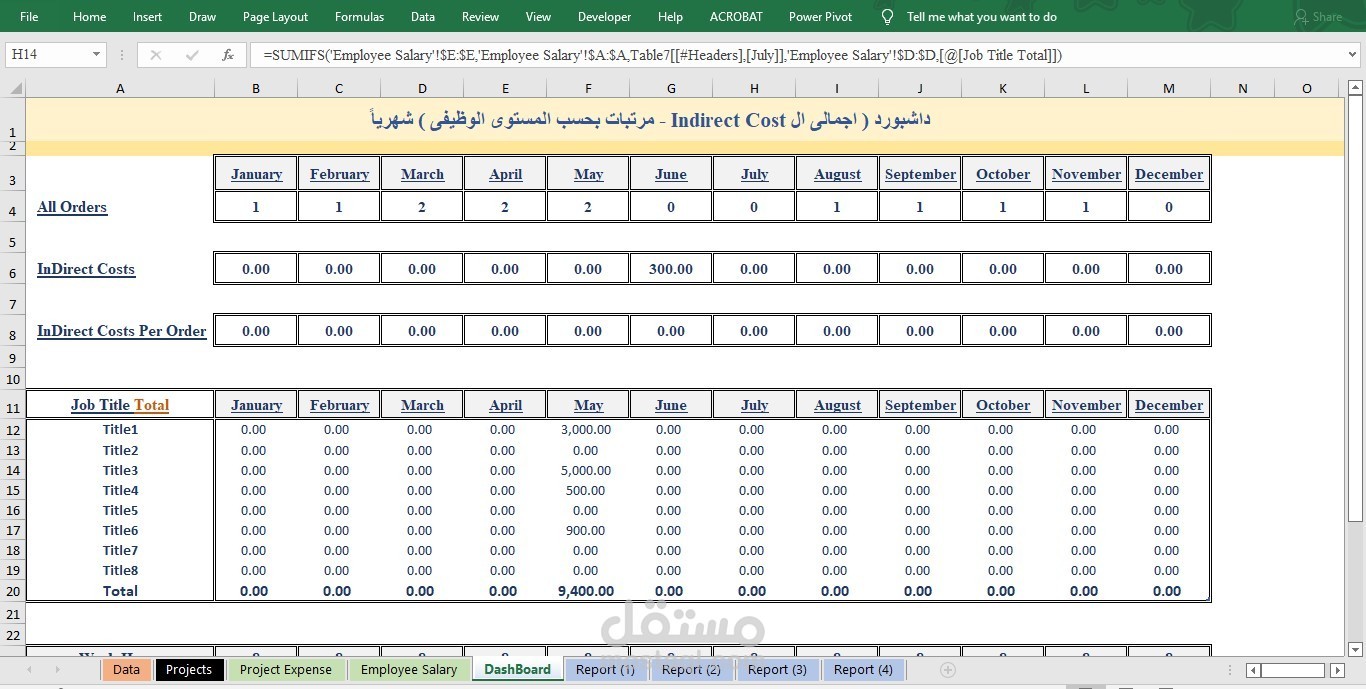1366x689 pixels.
Task: Click the Tell Me lightbulb icon
Action: pyautogui.click(x=886, y=16)
